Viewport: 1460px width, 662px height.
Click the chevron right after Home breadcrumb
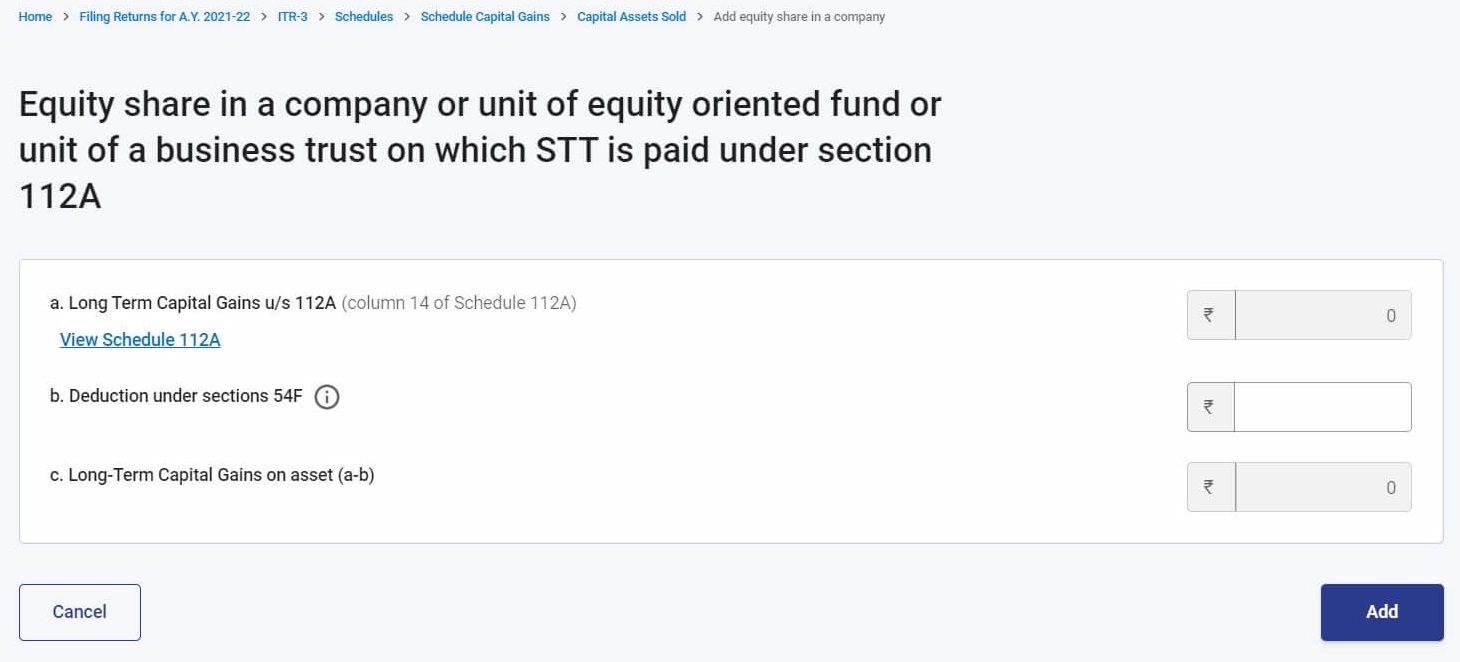point(66,17)
